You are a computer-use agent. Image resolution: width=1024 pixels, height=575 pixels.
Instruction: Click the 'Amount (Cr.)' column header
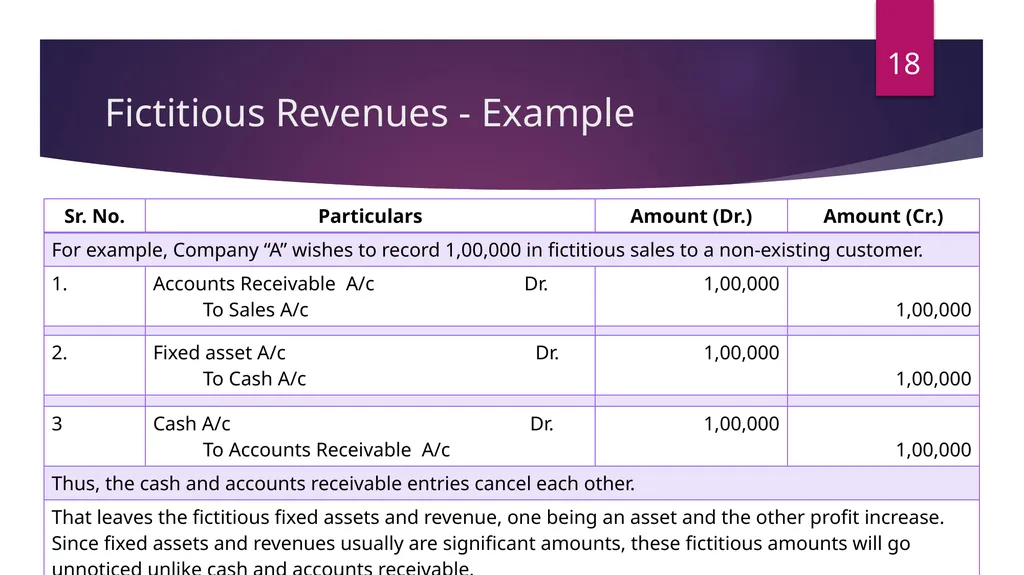[x=883, y=216]
